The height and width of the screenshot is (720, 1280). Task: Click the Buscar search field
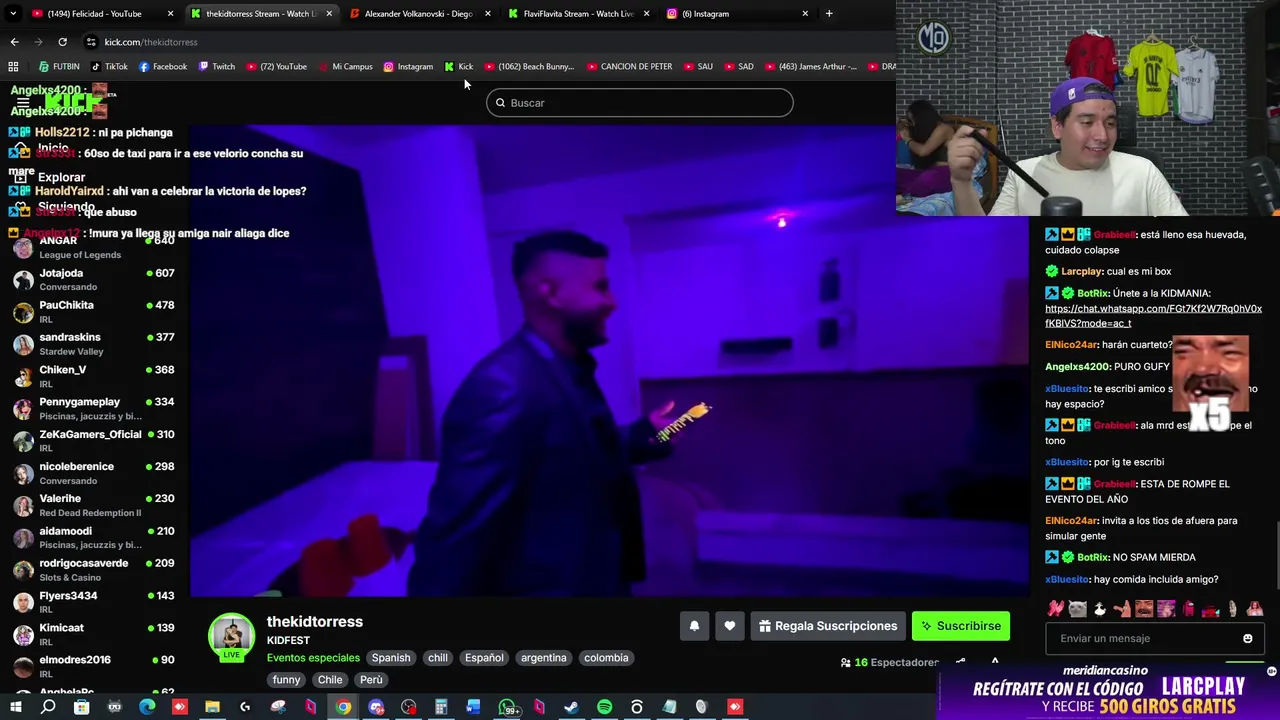[x=640, y=103]
